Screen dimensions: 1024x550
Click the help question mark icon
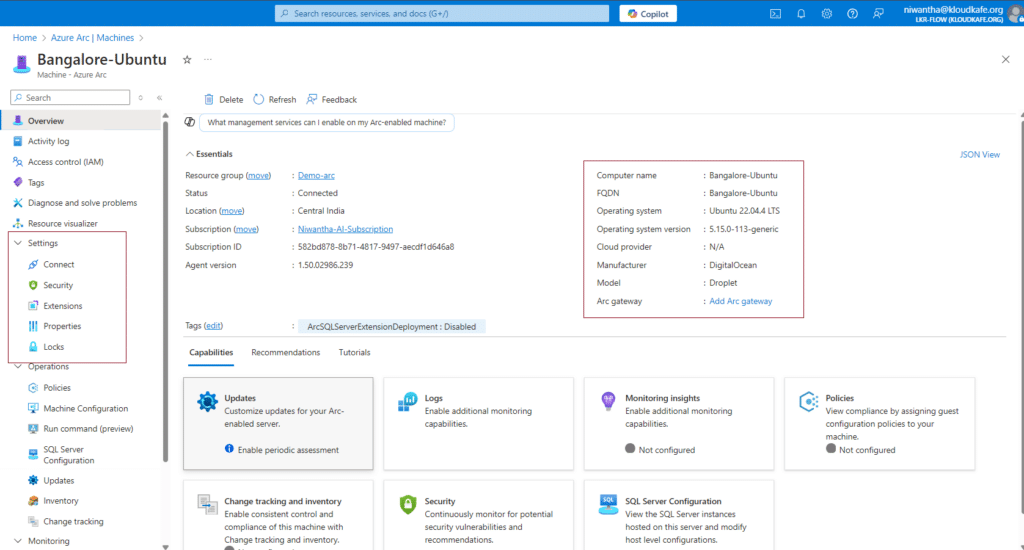coord(852,14)
